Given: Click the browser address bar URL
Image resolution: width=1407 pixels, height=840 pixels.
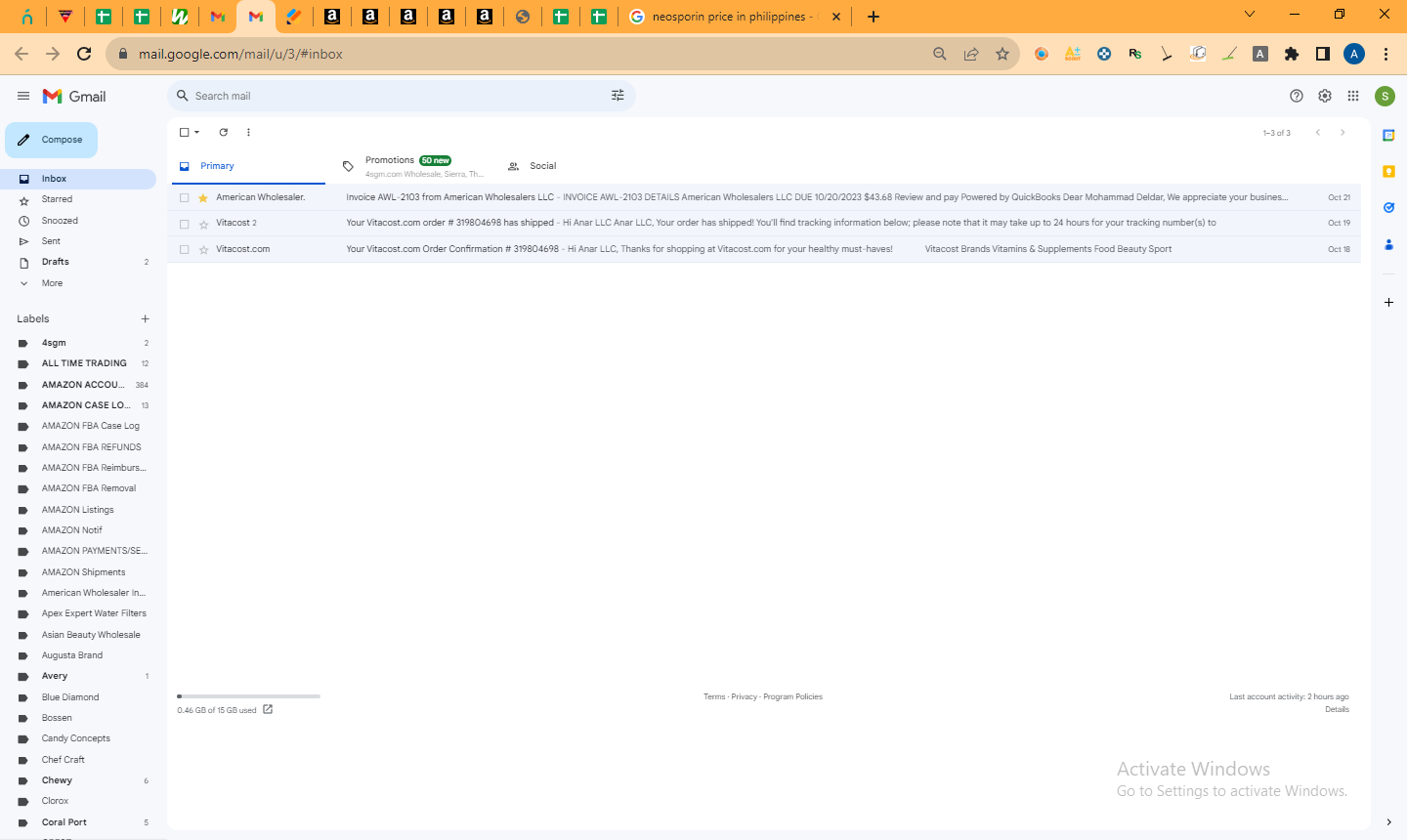Looking at the screenshot, I should tap(240, 54).
